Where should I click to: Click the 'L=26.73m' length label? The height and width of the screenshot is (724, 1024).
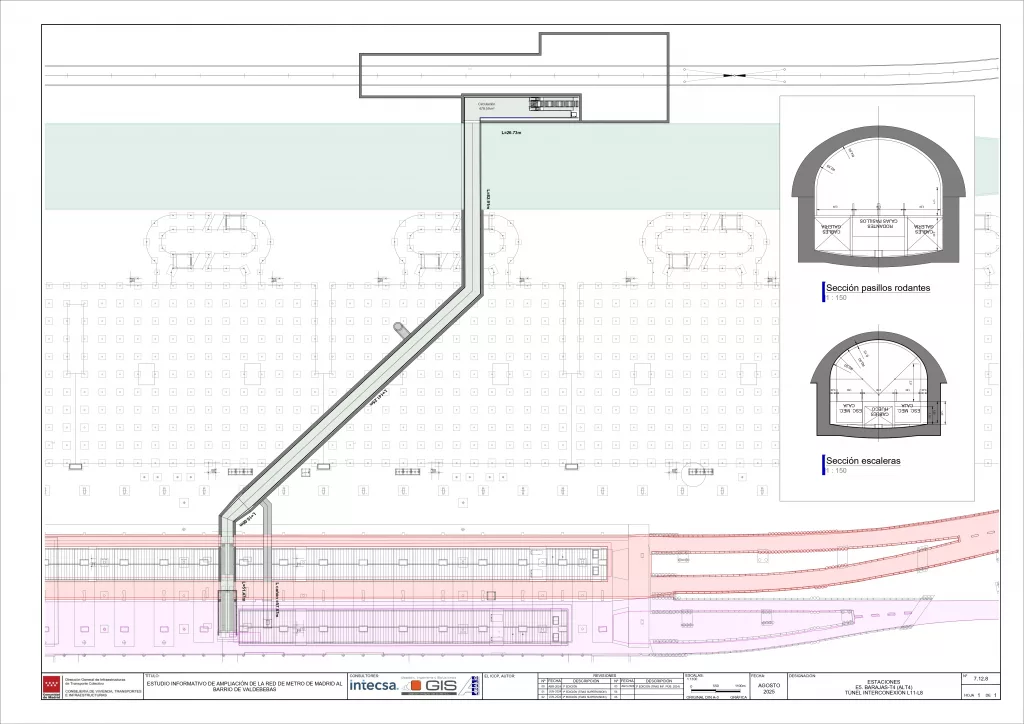tap(510, 132)
